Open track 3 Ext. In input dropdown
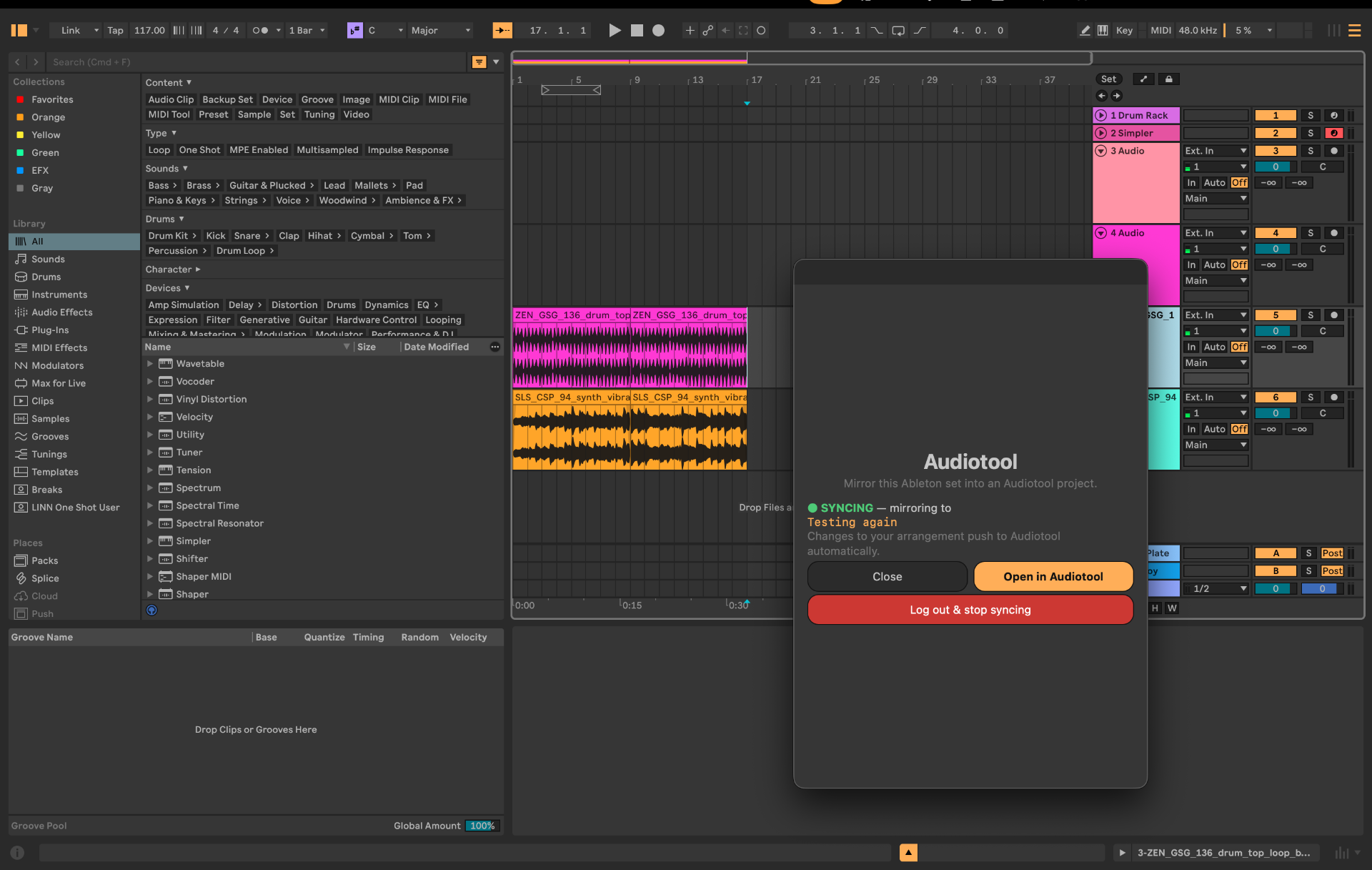Screen dimensions: 1372x870 [x=1216, y=151]
